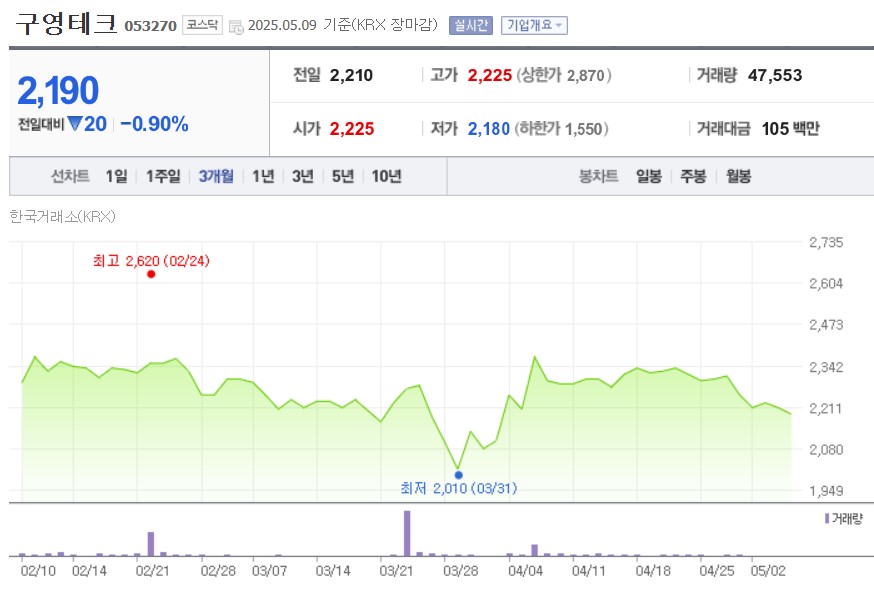
Task: Open the 기업개요 dropdown
Action: coord(534,25)
